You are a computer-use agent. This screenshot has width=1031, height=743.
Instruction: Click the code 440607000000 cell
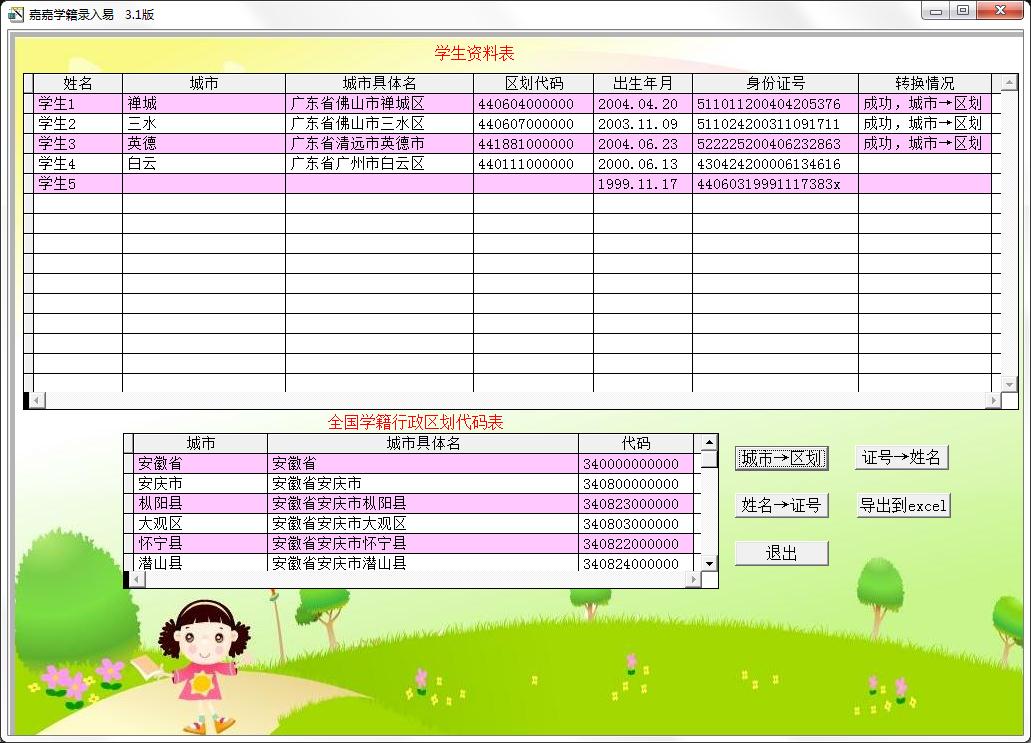(x=533, y=124)
